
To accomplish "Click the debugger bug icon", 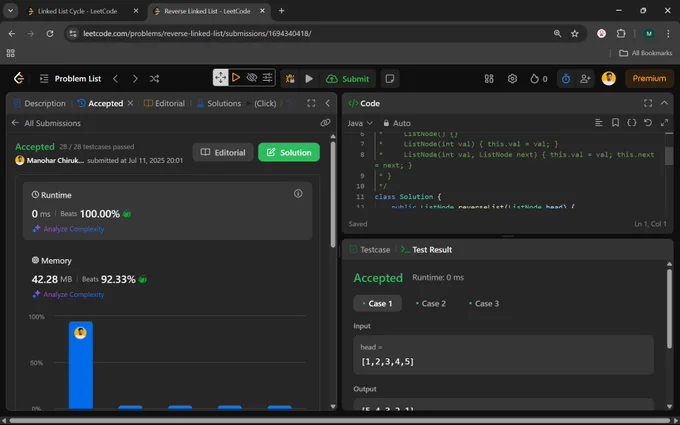I will [290, 78].
